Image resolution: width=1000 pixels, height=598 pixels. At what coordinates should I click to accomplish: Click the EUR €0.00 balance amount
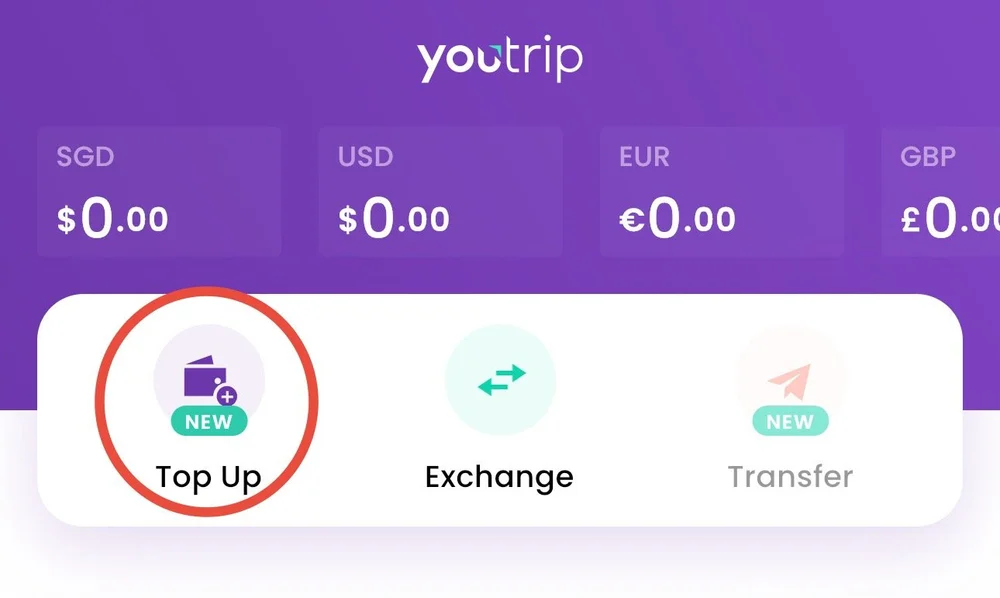(677, 218)
